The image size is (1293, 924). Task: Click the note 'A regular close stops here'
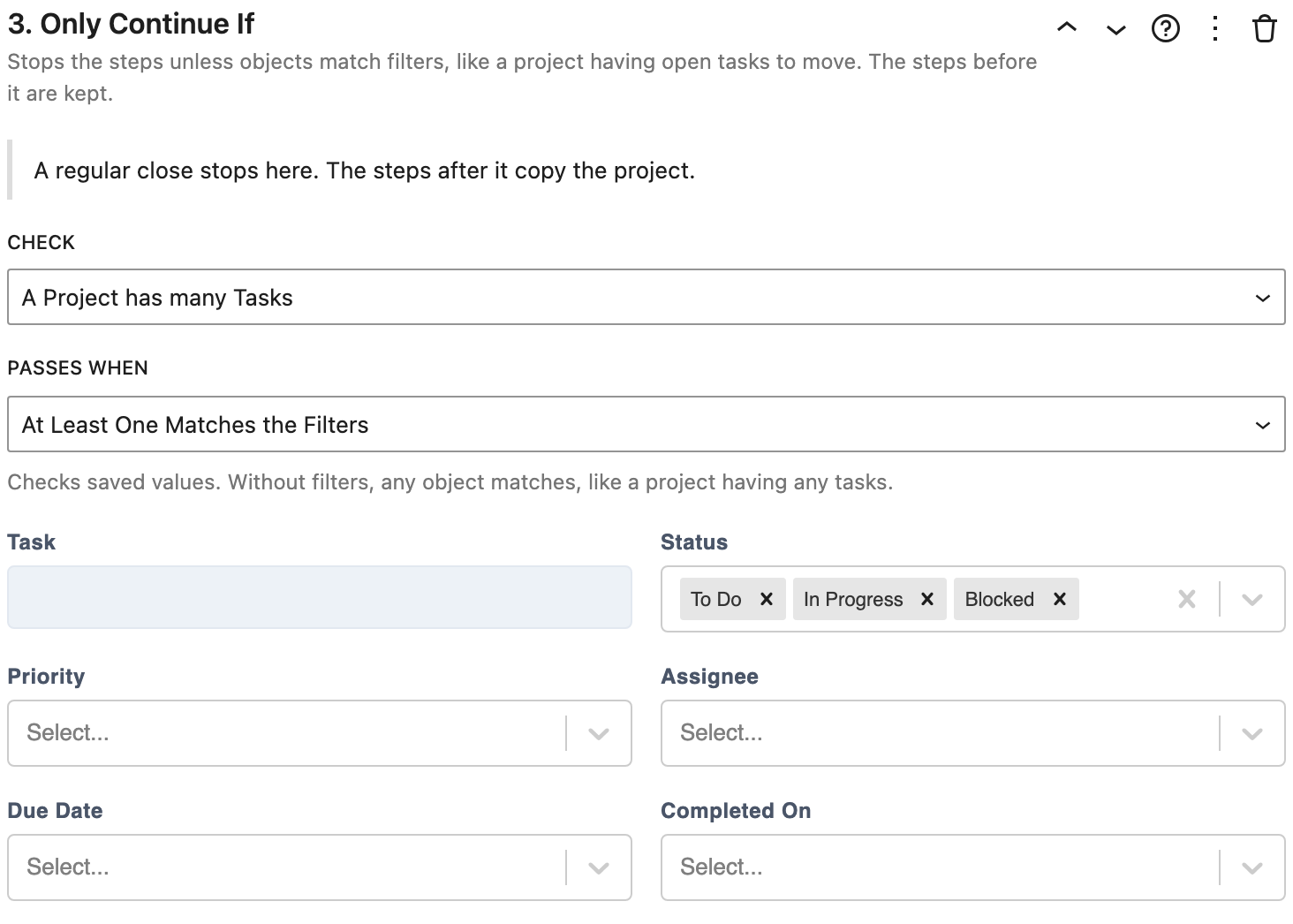364,170
